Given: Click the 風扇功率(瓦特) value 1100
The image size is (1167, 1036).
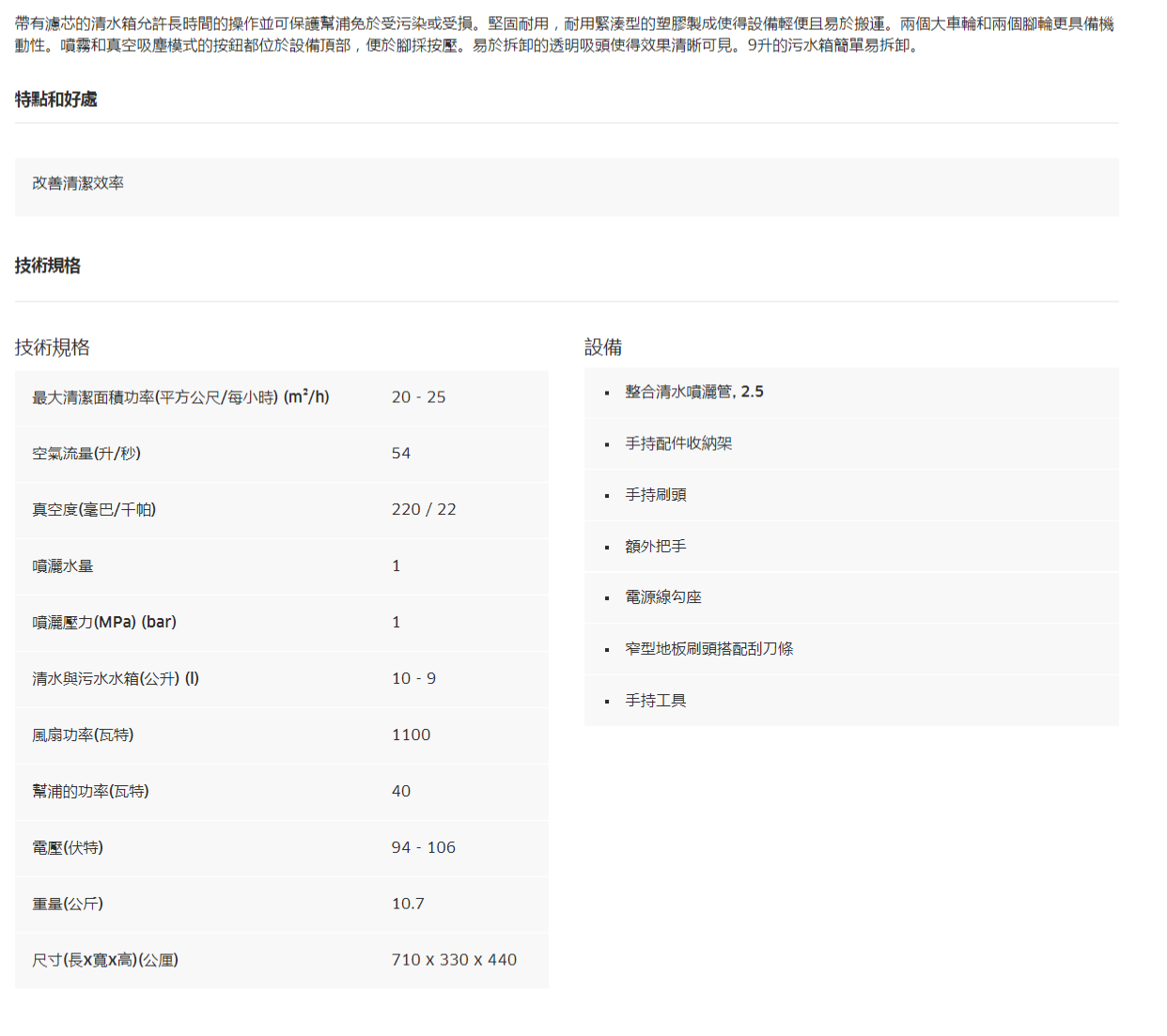Looking at the screenshot, I should tap(411, 734).
